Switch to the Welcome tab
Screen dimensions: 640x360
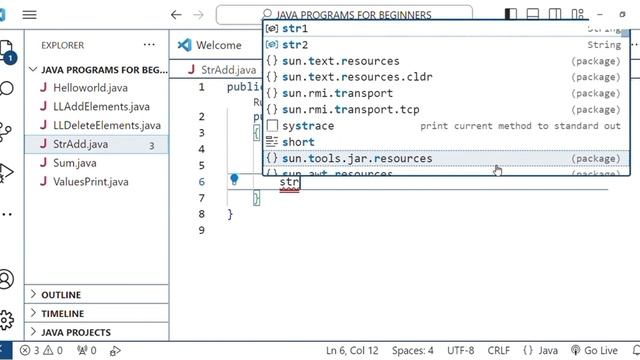click(210, 45)
